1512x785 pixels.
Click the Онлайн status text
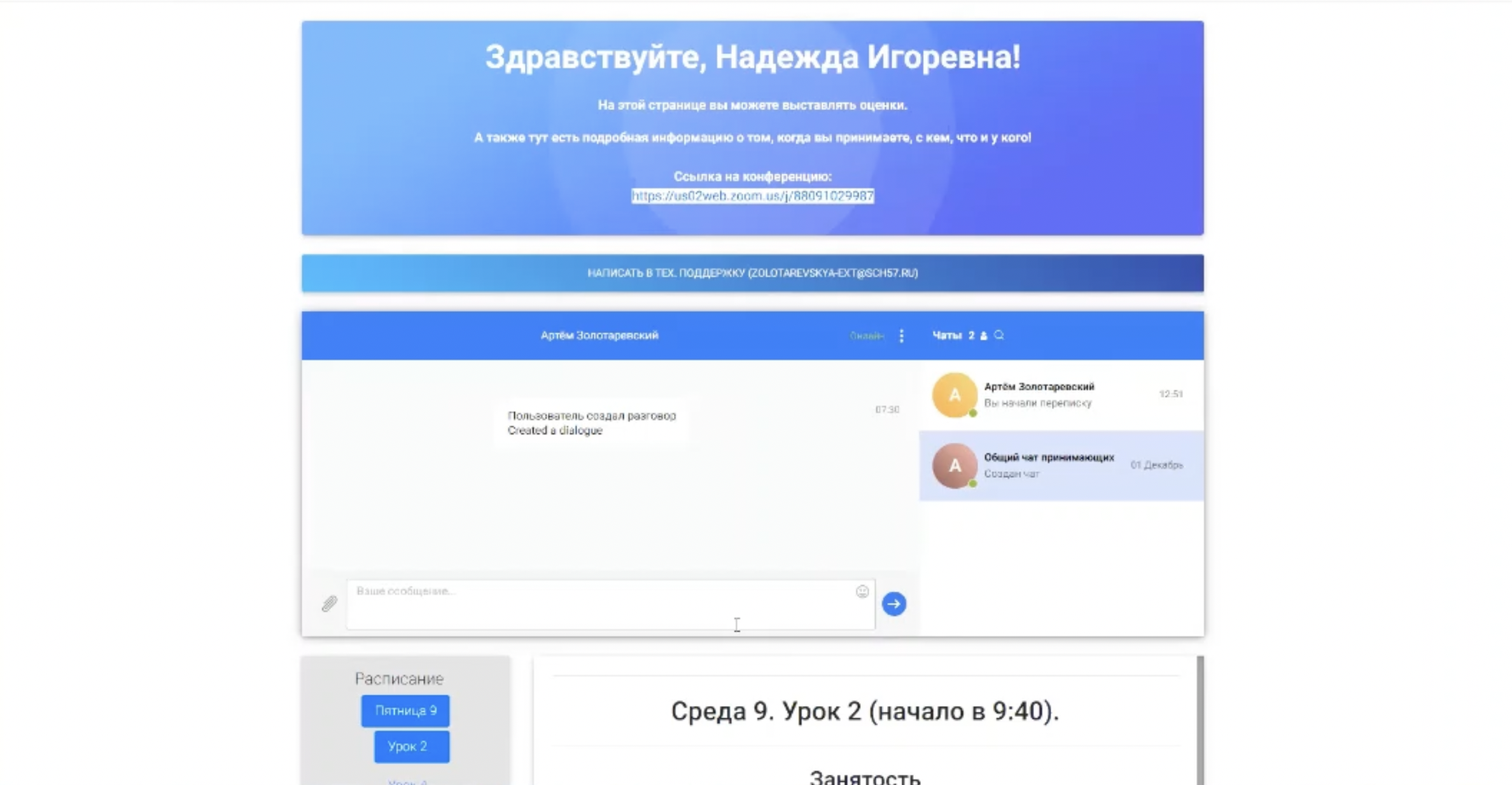point(867,336)
